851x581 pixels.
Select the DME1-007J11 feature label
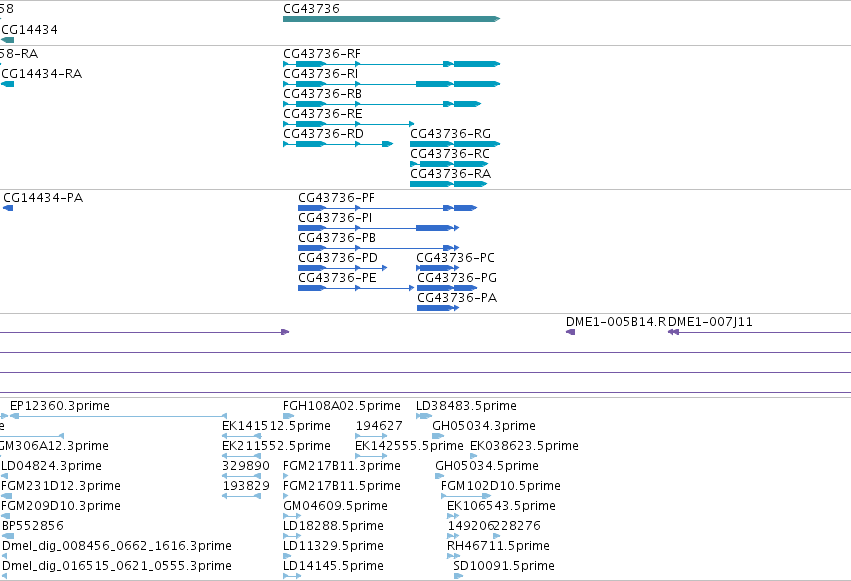point(710,322)
